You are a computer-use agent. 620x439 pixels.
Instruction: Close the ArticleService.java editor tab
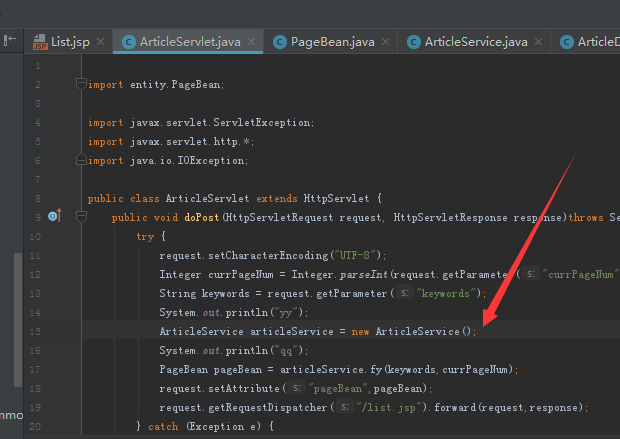539,42
